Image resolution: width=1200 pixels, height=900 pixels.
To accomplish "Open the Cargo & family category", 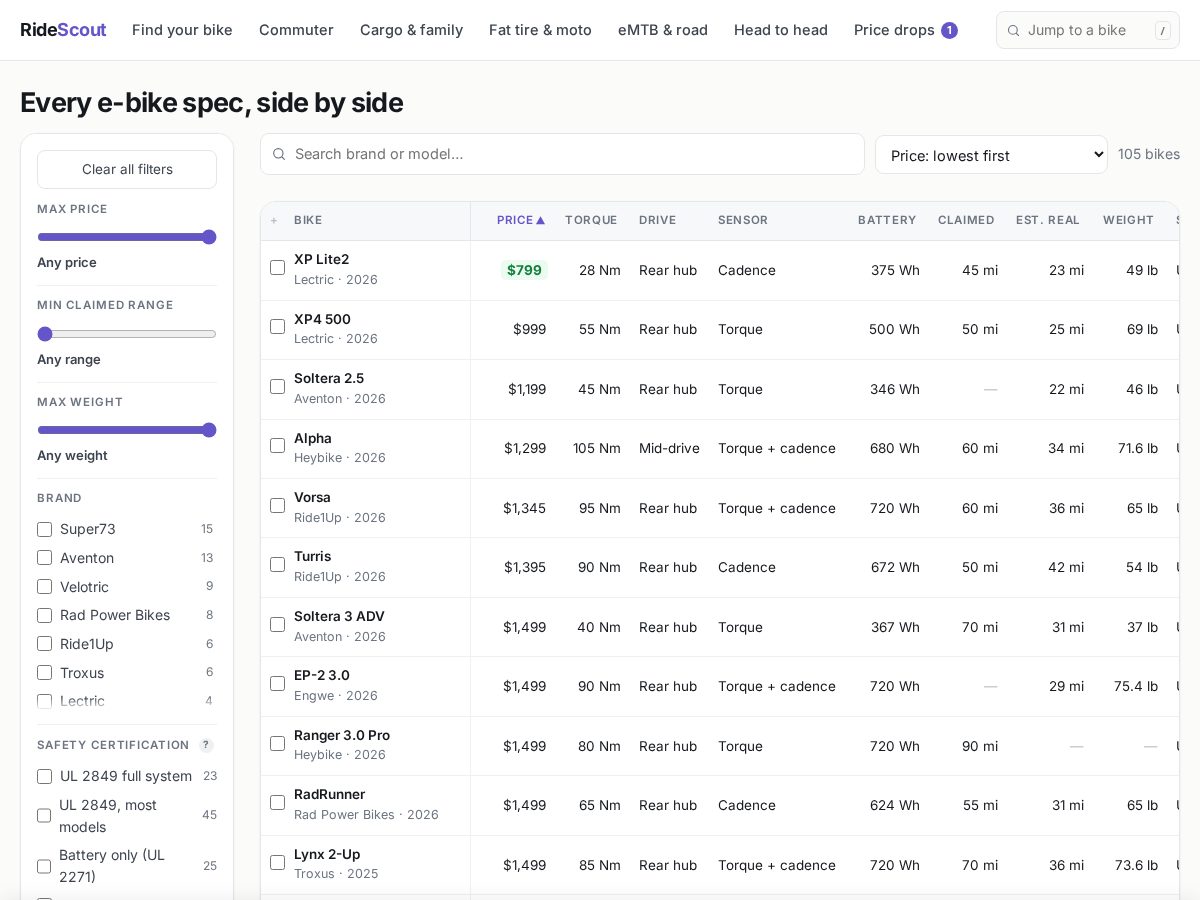I will [411, 30].
